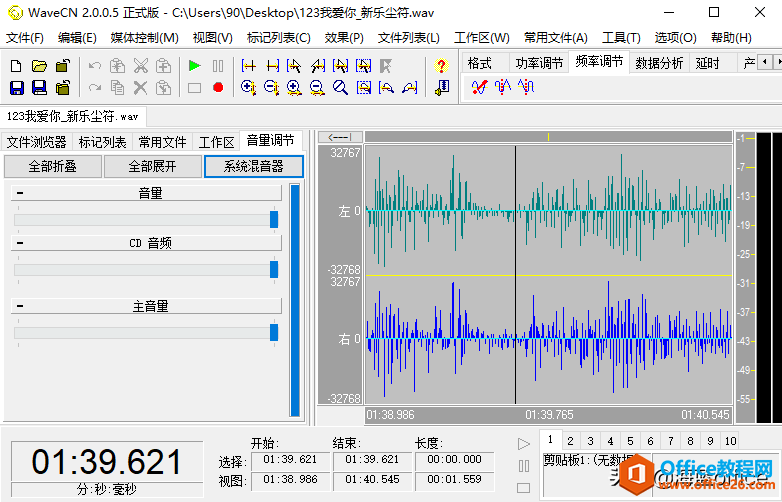This screenshot has width=782, height=502.
Task: Click the 主音量 slider handle
Action: click(274, 333)
